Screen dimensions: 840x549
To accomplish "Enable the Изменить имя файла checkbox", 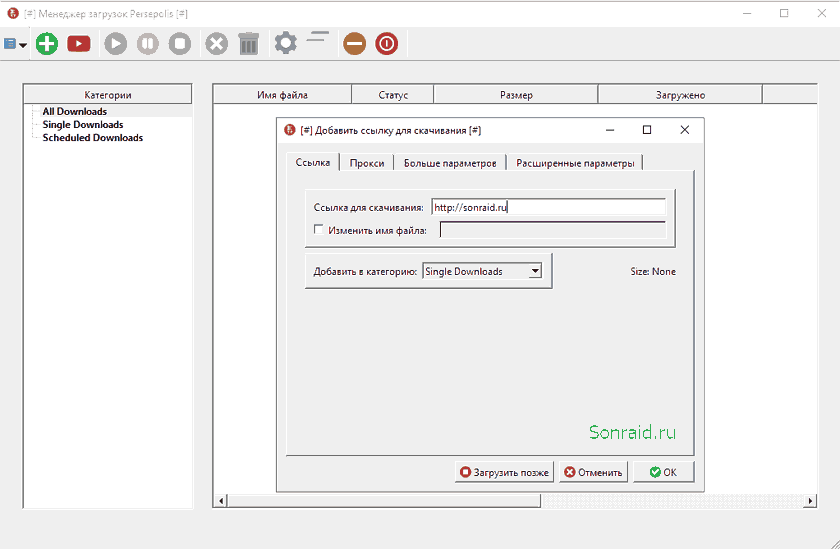I will pos(319,230).
